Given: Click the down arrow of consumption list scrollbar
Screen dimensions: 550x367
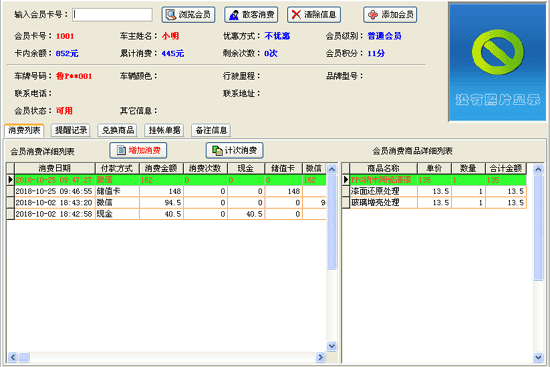Looking at the screenshot, I should 331,346.
